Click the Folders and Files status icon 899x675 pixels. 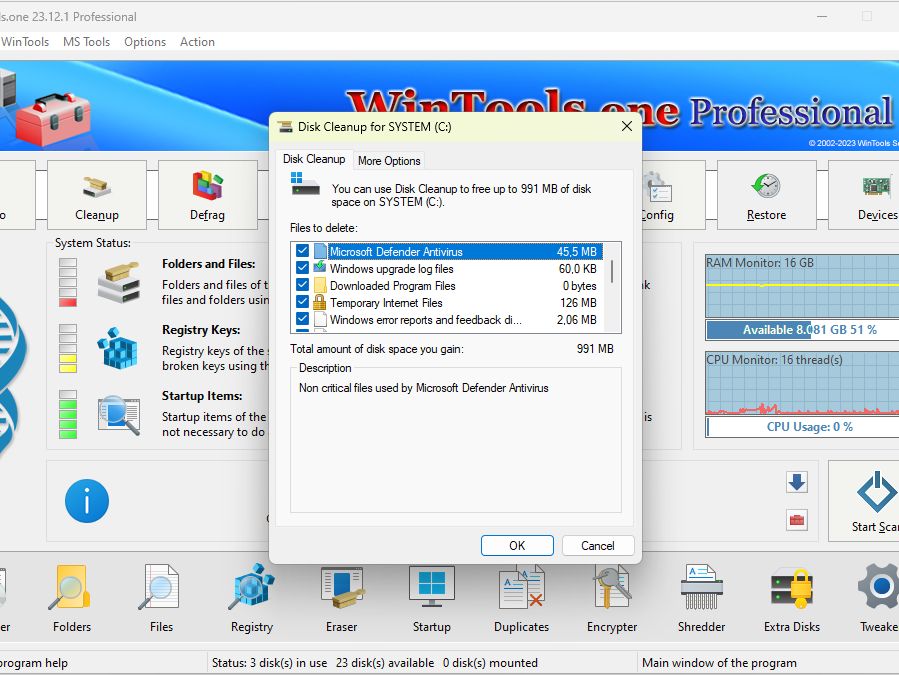point(119,282)
